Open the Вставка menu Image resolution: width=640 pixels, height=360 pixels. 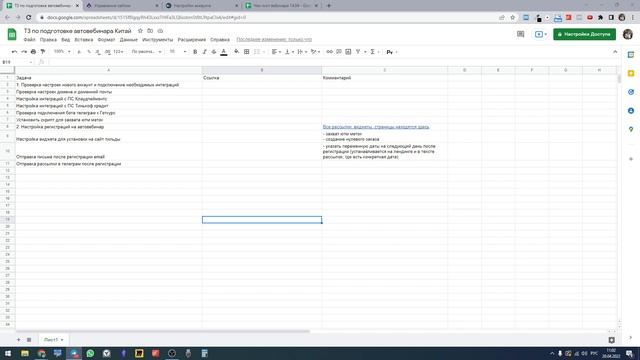[x=84, y=40]
